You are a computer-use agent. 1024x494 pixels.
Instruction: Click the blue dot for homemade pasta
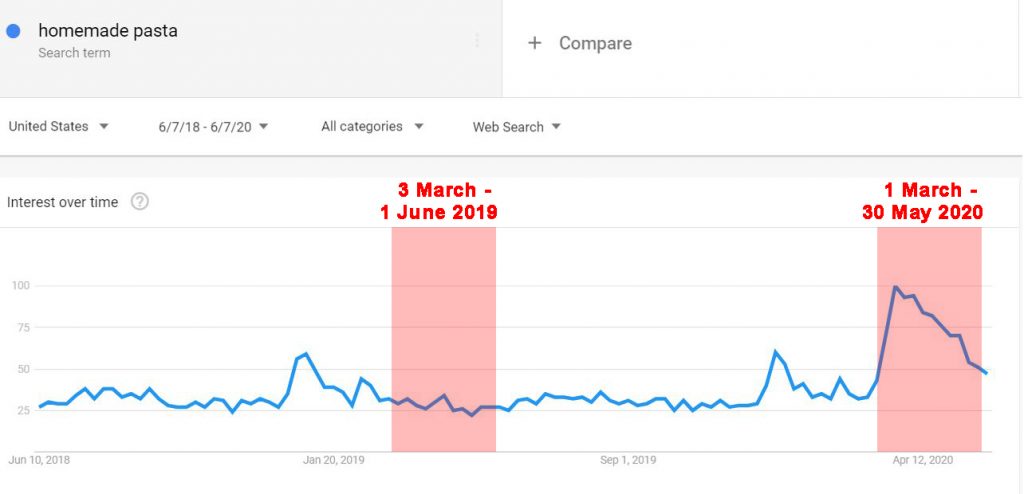(13, 31)
